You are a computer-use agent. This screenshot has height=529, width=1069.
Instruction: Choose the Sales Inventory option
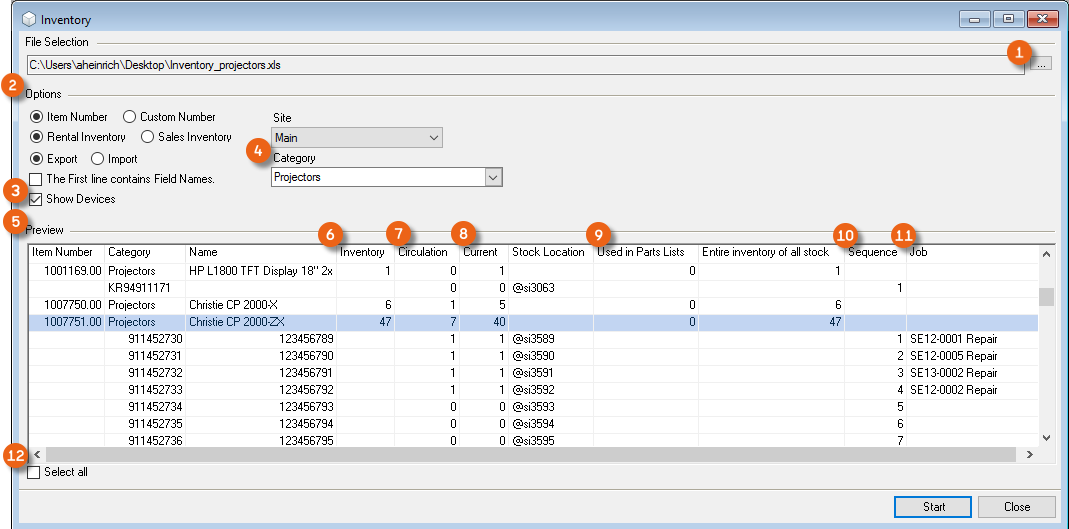(x=148, y=137)
